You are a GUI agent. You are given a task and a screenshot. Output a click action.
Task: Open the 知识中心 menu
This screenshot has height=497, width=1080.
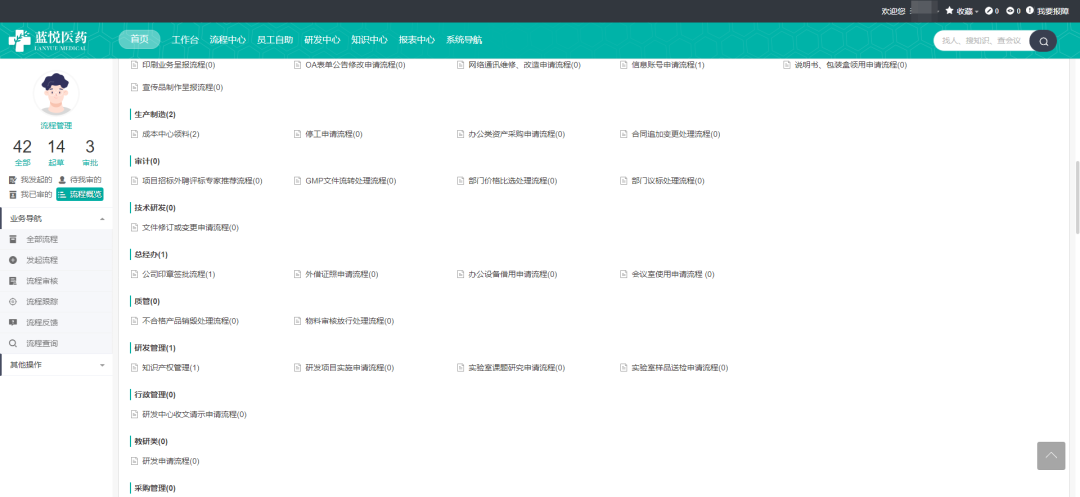[369, 40]
